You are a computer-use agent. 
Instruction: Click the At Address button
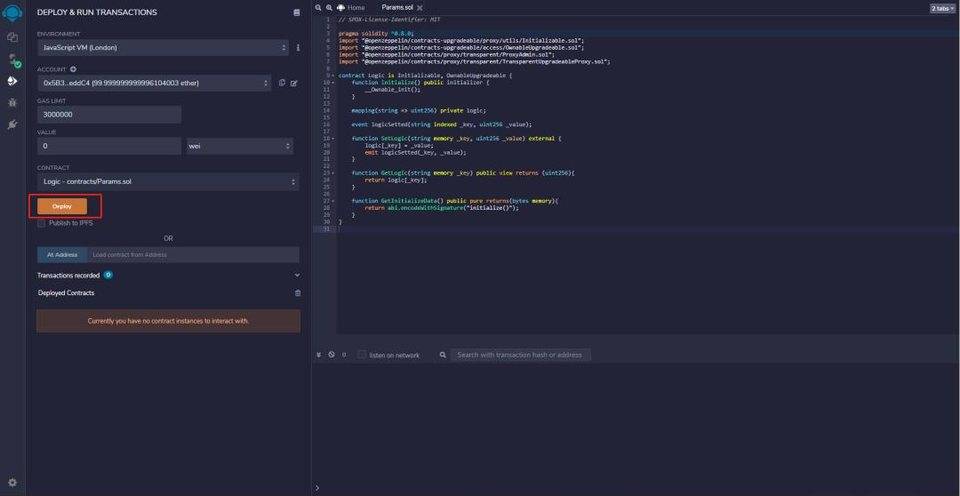click(62, 255)
